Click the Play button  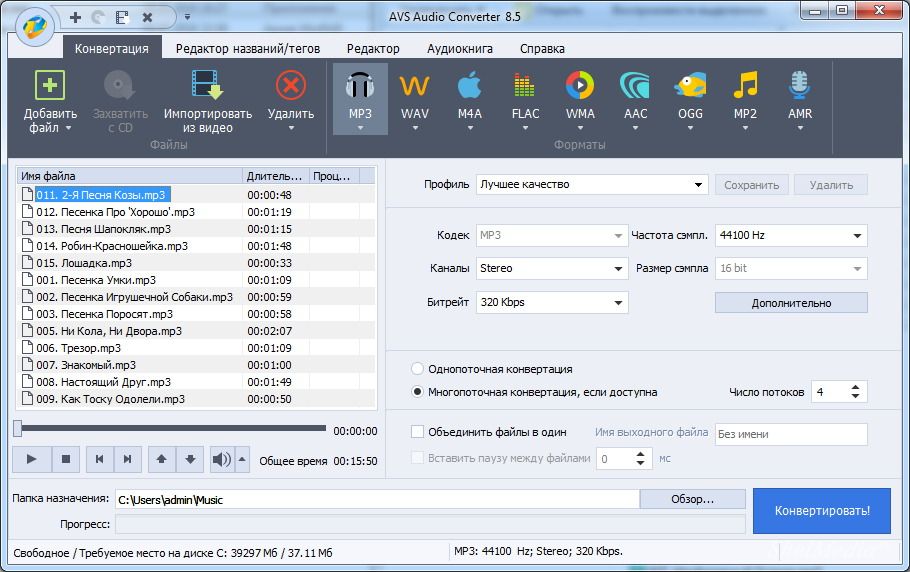tap(32, 459)
